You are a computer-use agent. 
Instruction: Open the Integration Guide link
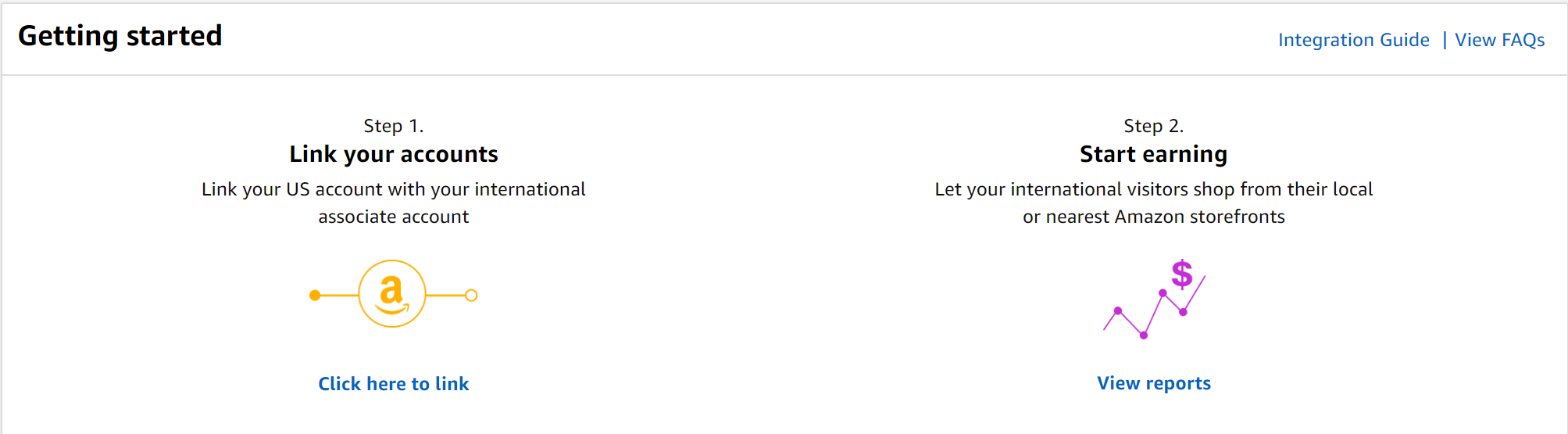tap(1353, 40)
